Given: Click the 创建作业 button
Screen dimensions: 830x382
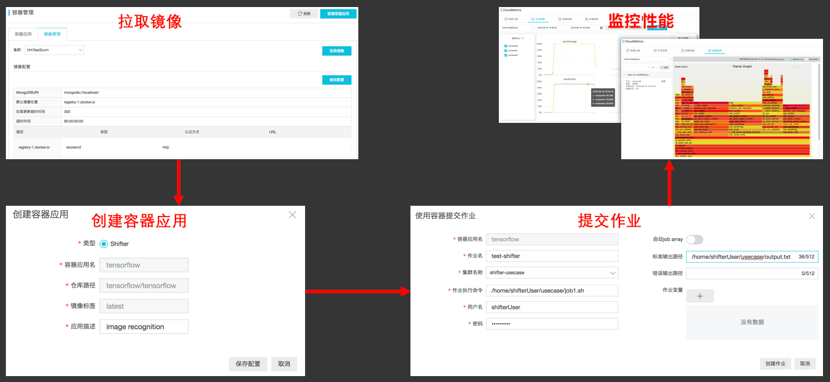Looking at the screenshot, I should (775, 364).
